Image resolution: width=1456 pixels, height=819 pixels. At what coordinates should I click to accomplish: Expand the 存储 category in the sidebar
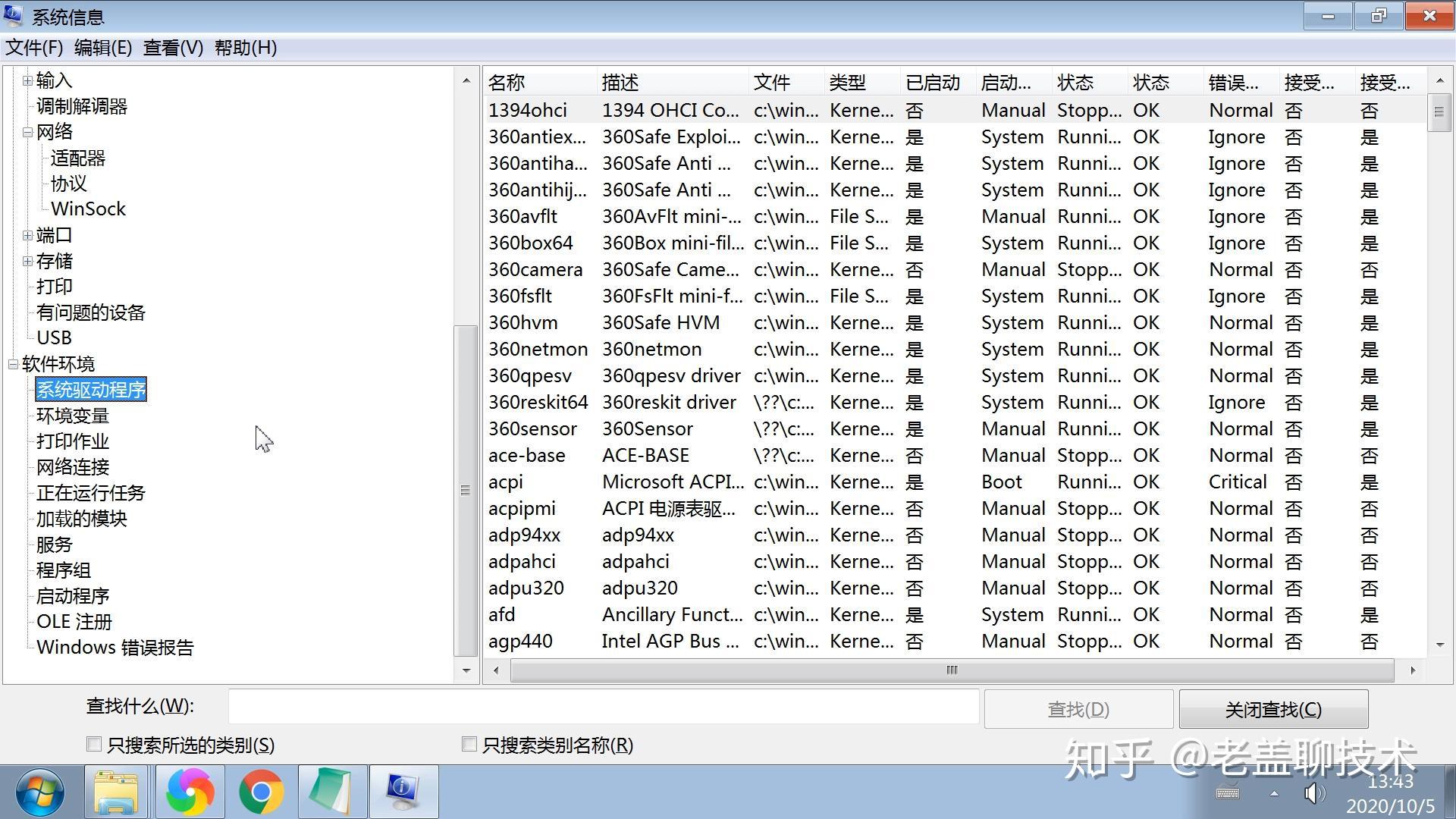click(27, 261)
